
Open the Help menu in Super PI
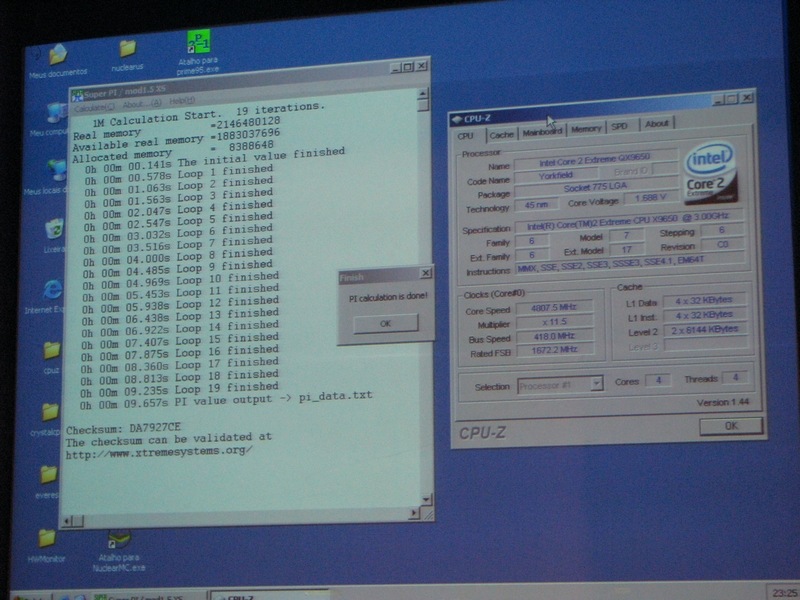coord(182,101)
